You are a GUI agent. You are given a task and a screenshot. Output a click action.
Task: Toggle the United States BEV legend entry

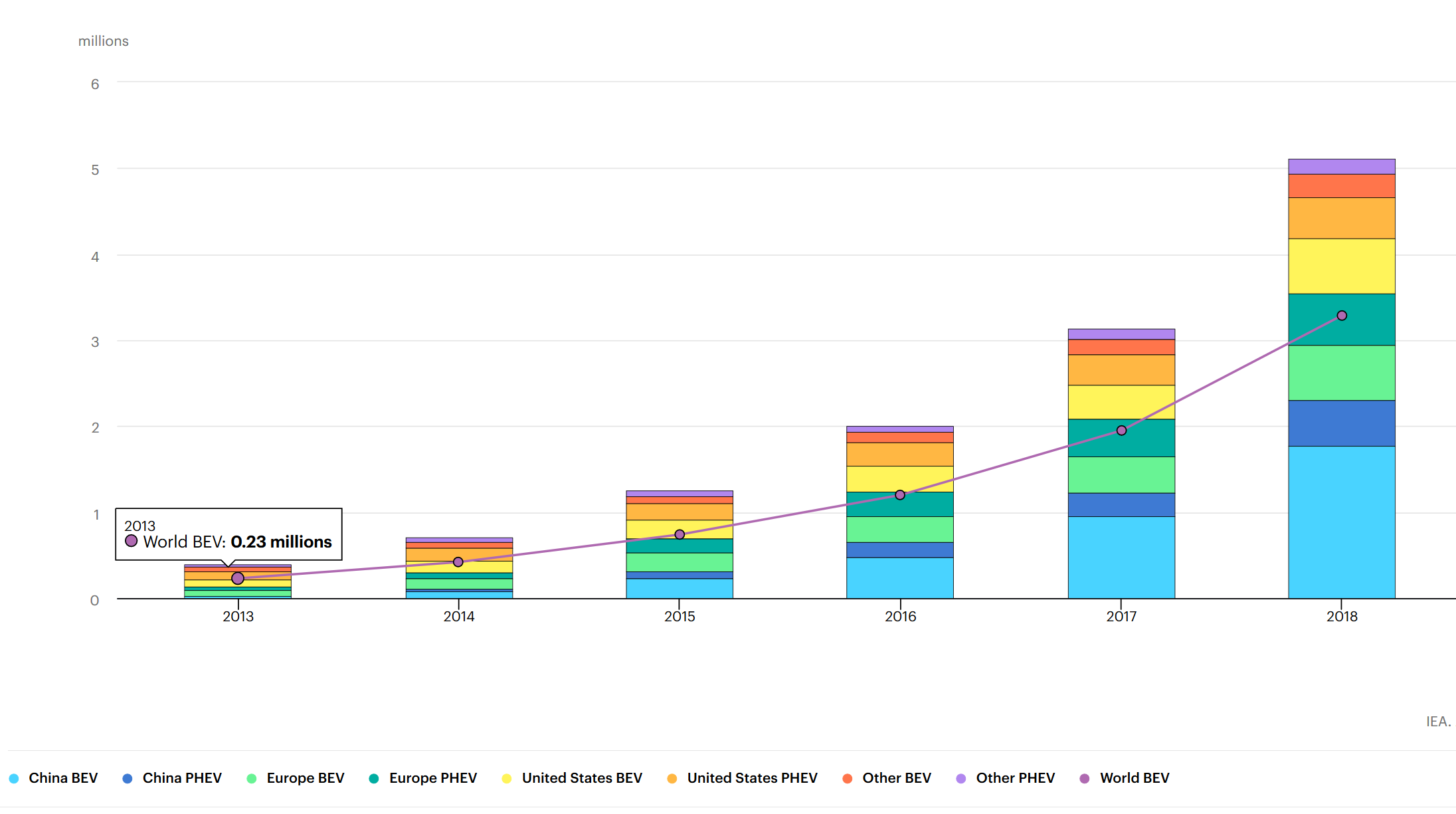(572, 778)
